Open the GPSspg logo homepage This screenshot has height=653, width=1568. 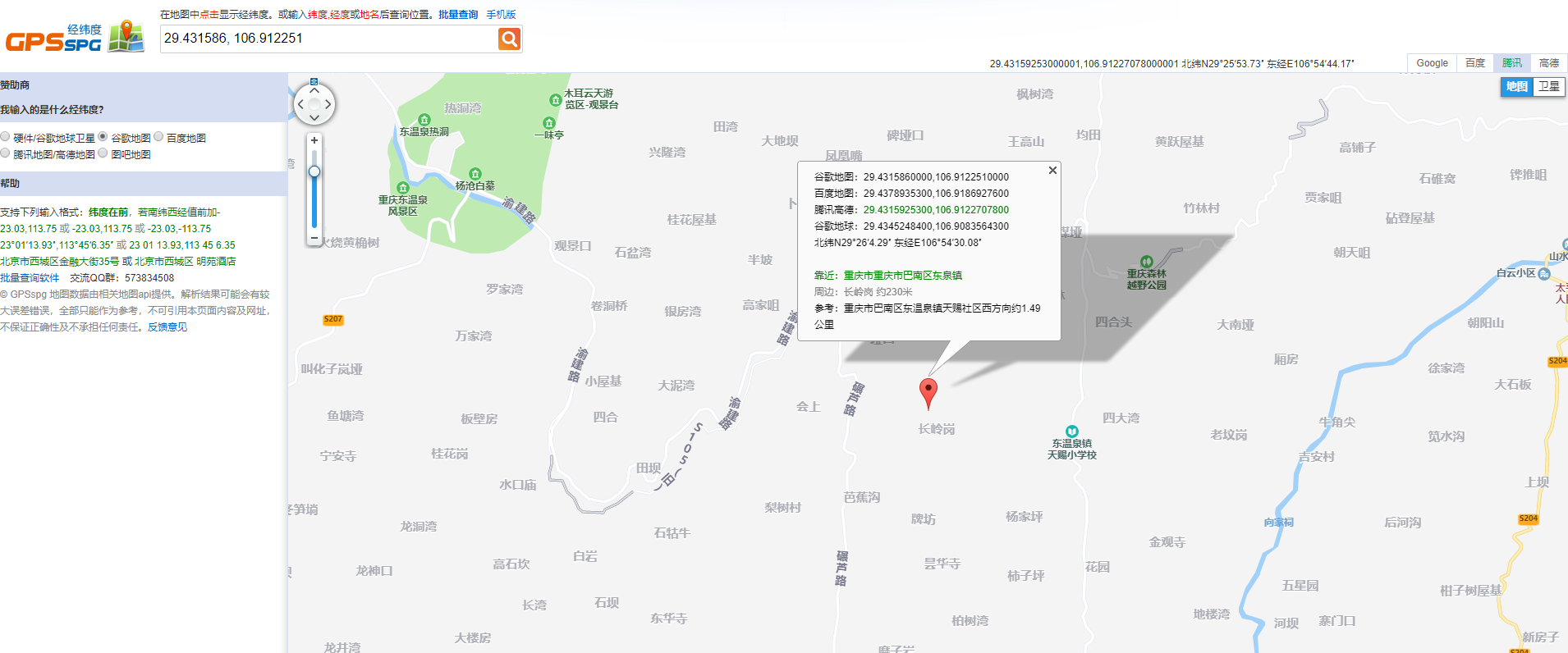click(75, 38)
